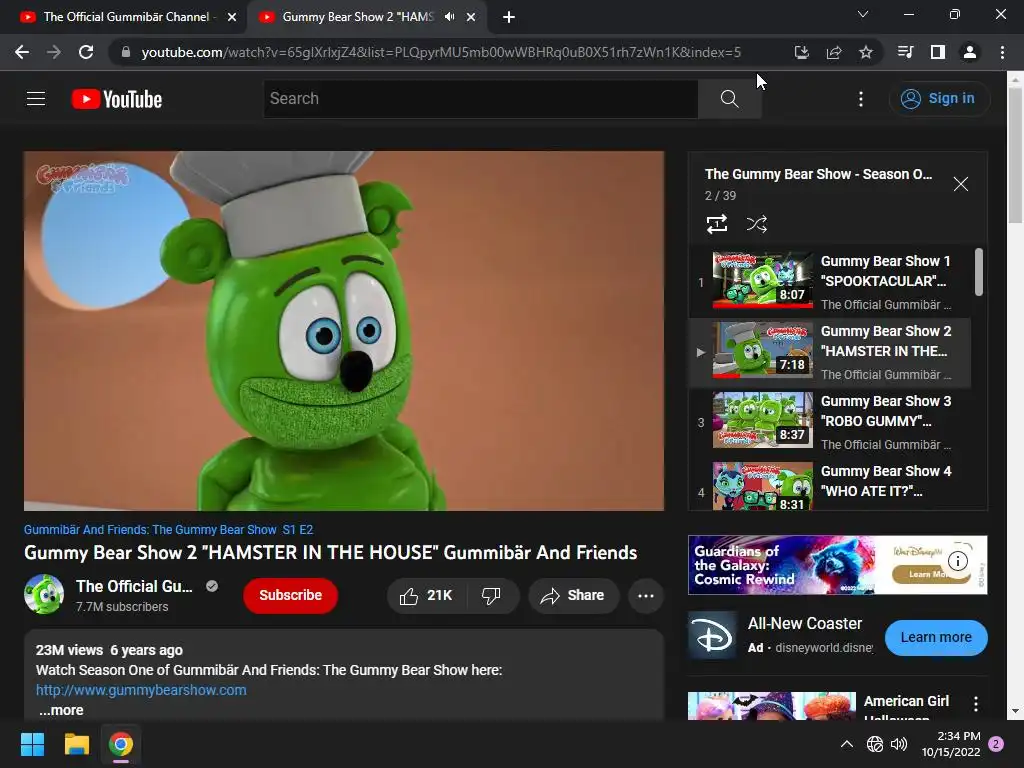Bookmark this page with the star
The height and width of the screenshot is (768, 1024).
[865, 52]
